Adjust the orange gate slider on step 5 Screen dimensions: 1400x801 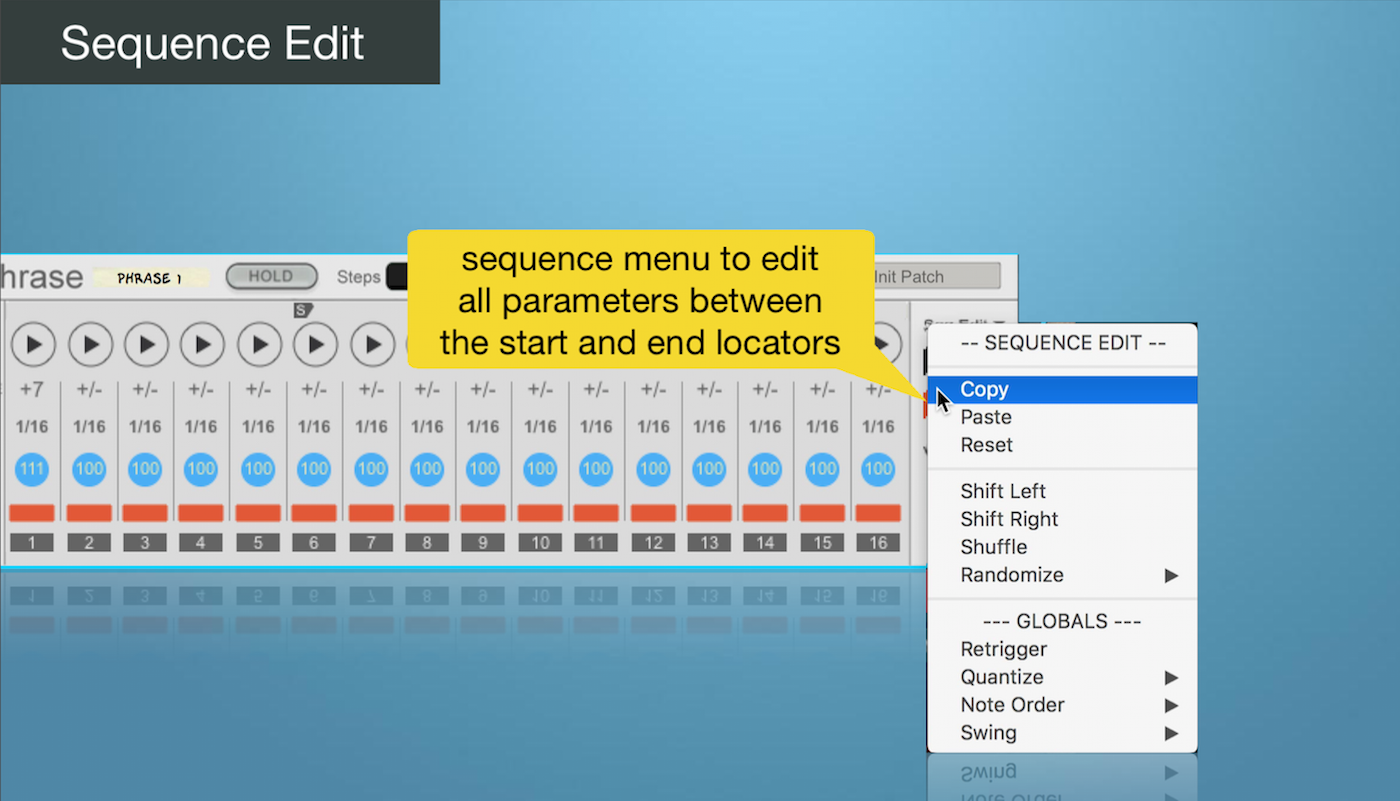pyautogui.click(x=258, y=512)
